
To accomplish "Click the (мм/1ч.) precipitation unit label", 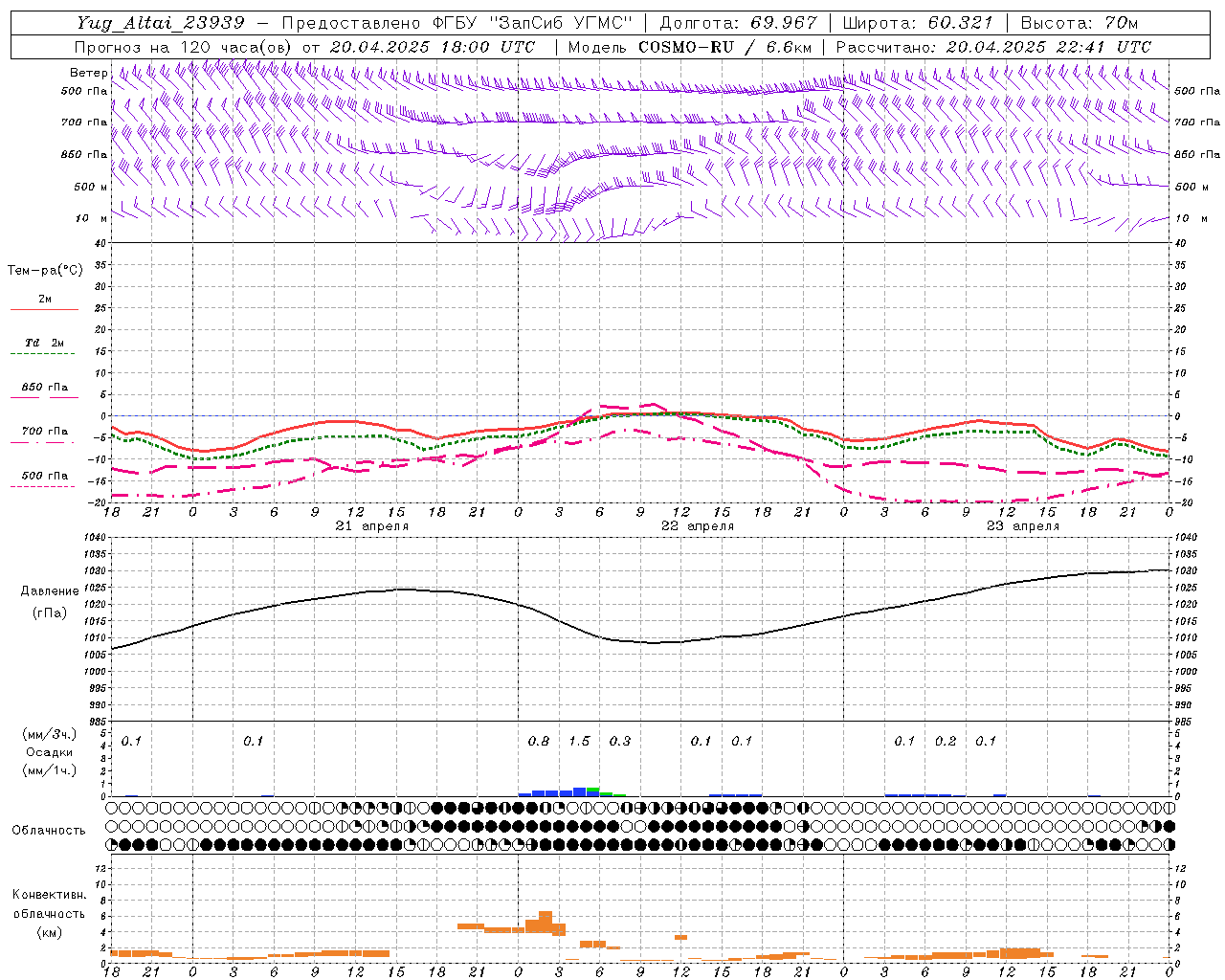I will [x=49, y=770].
